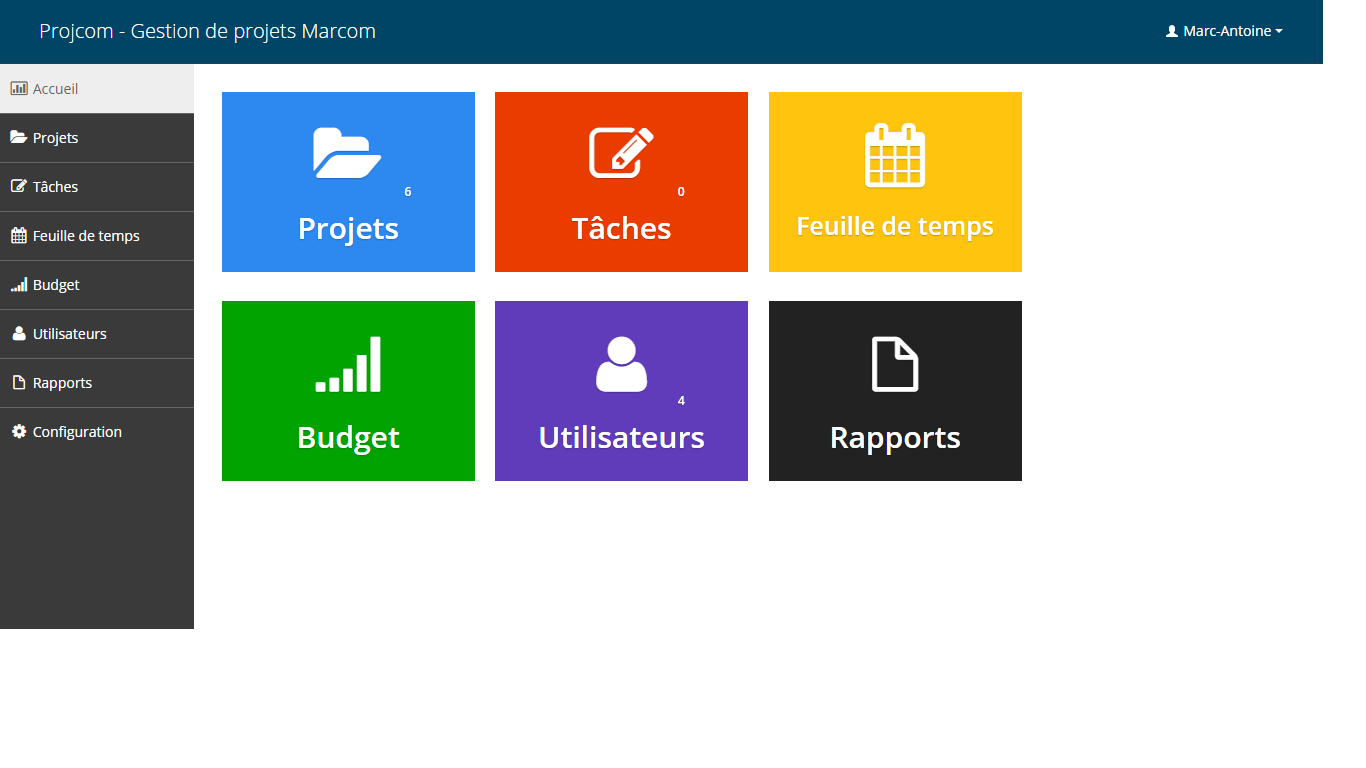Click the open-folder icon beside Projets in sidebar
The image size is (1366, 768).
(x=19, y=138)
